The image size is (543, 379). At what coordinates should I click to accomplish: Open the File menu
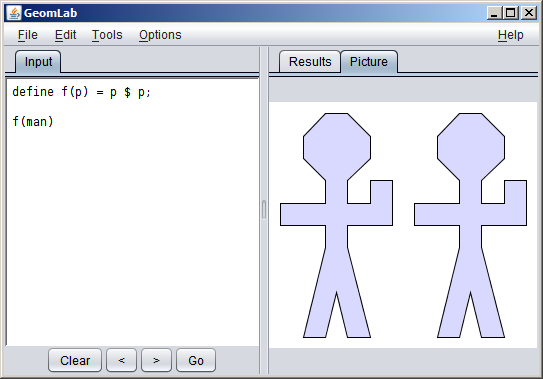[28, 35]
